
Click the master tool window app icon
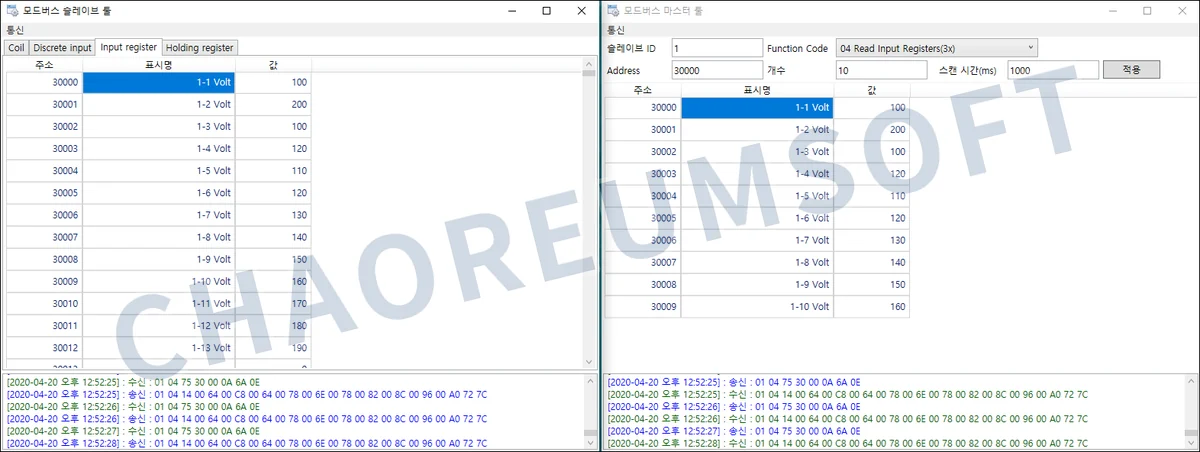coord(613,10)
